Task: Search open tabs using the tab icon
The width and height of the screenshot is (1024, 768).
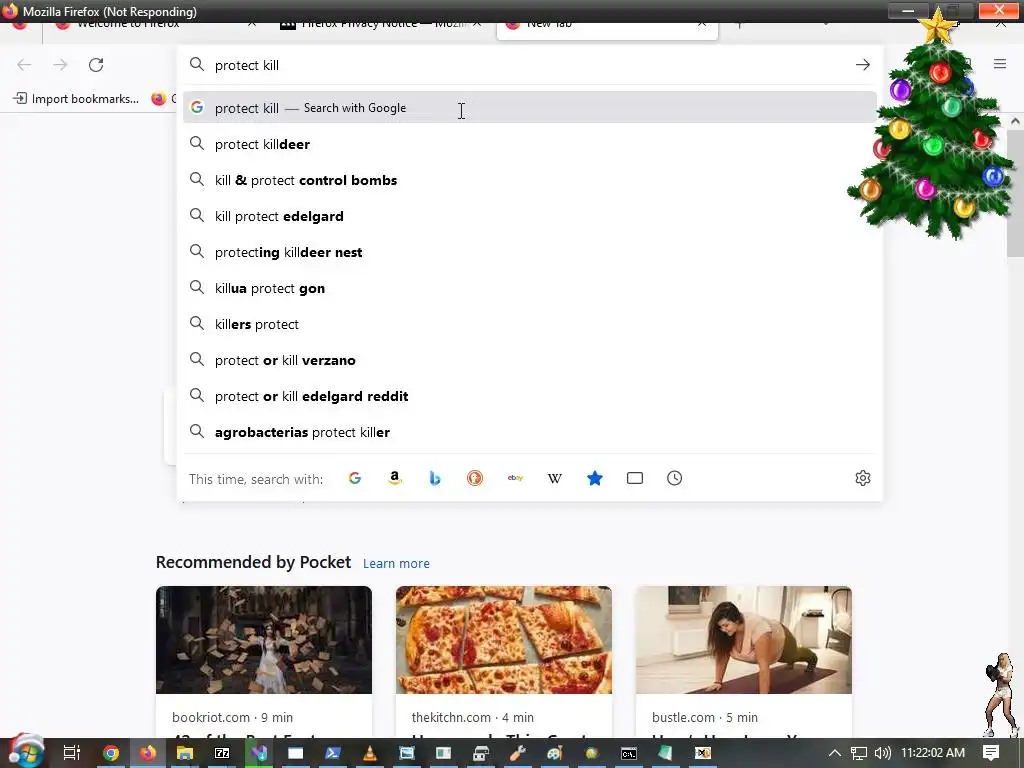Action: tap(635, 478)
